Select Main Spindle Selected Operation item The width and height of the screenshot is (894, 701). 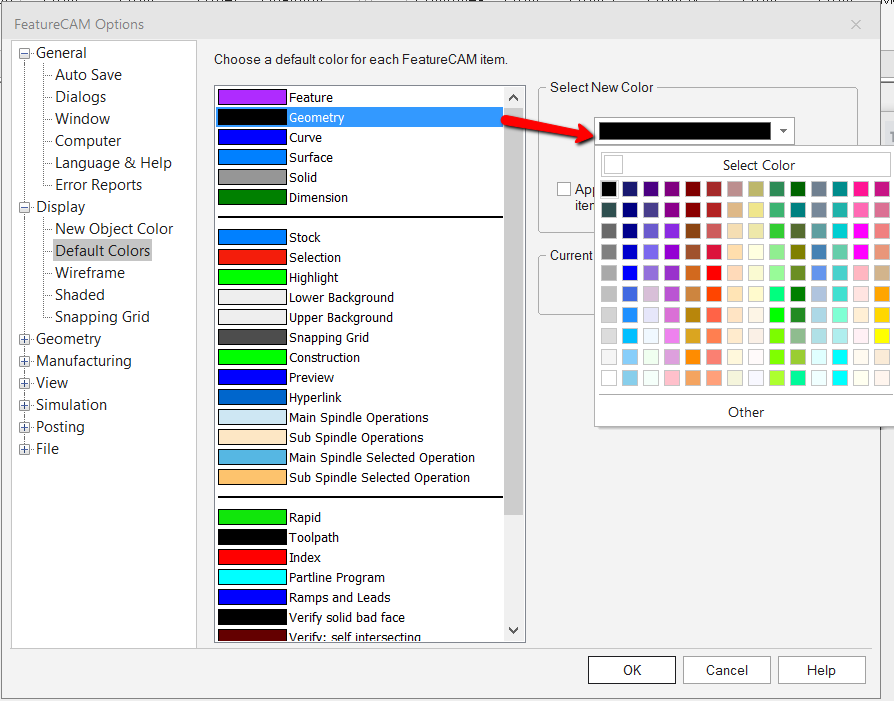[360, 457]
